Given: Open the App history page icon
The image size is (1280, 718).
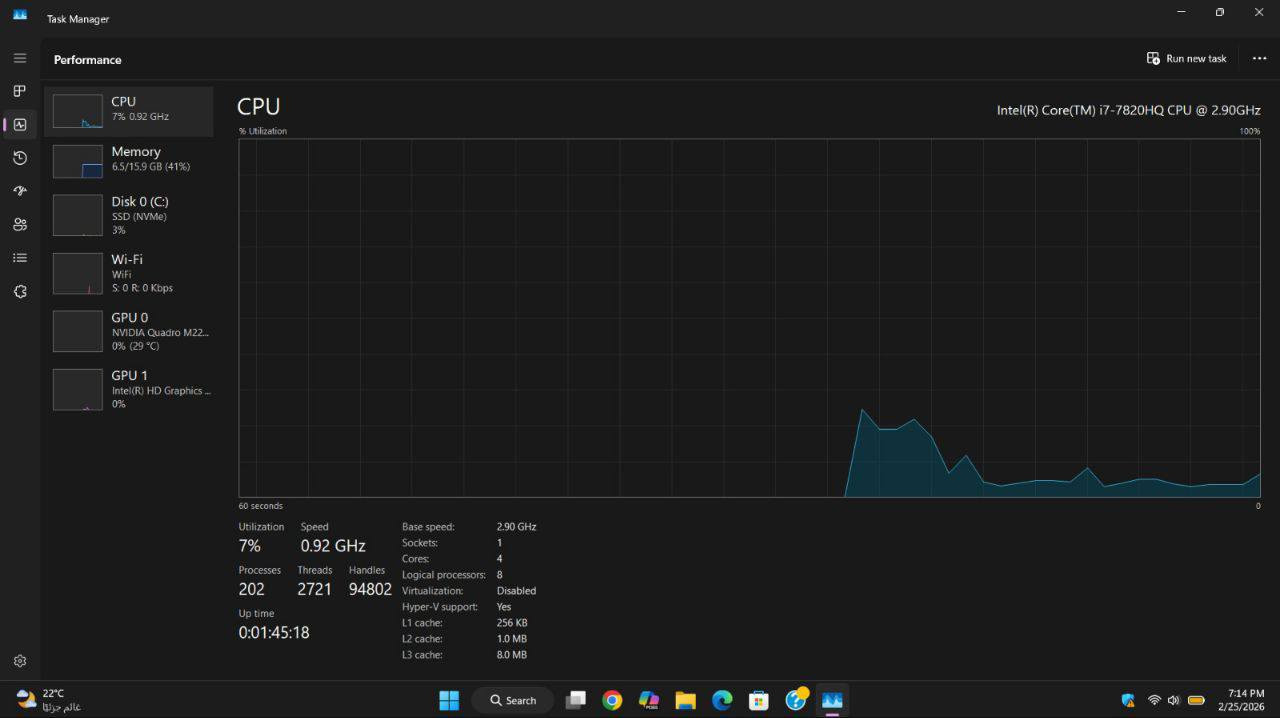Looking at the screenshot, I should [x=19, y=158].
